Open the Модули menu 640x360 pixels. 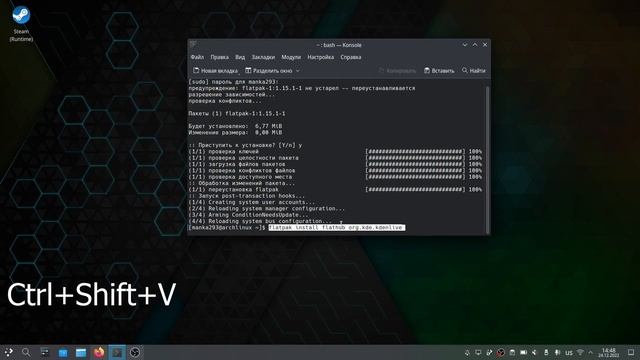click(x=291, y=57)
